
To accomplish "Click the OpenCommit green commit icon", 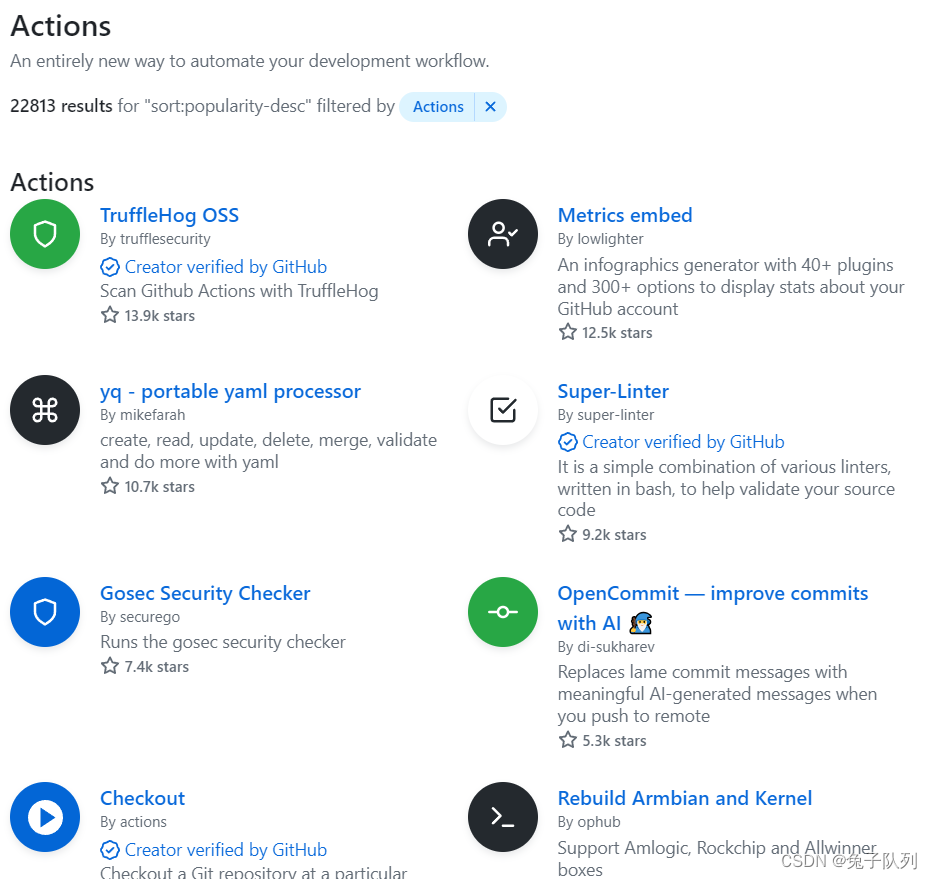I will point(503,612).
